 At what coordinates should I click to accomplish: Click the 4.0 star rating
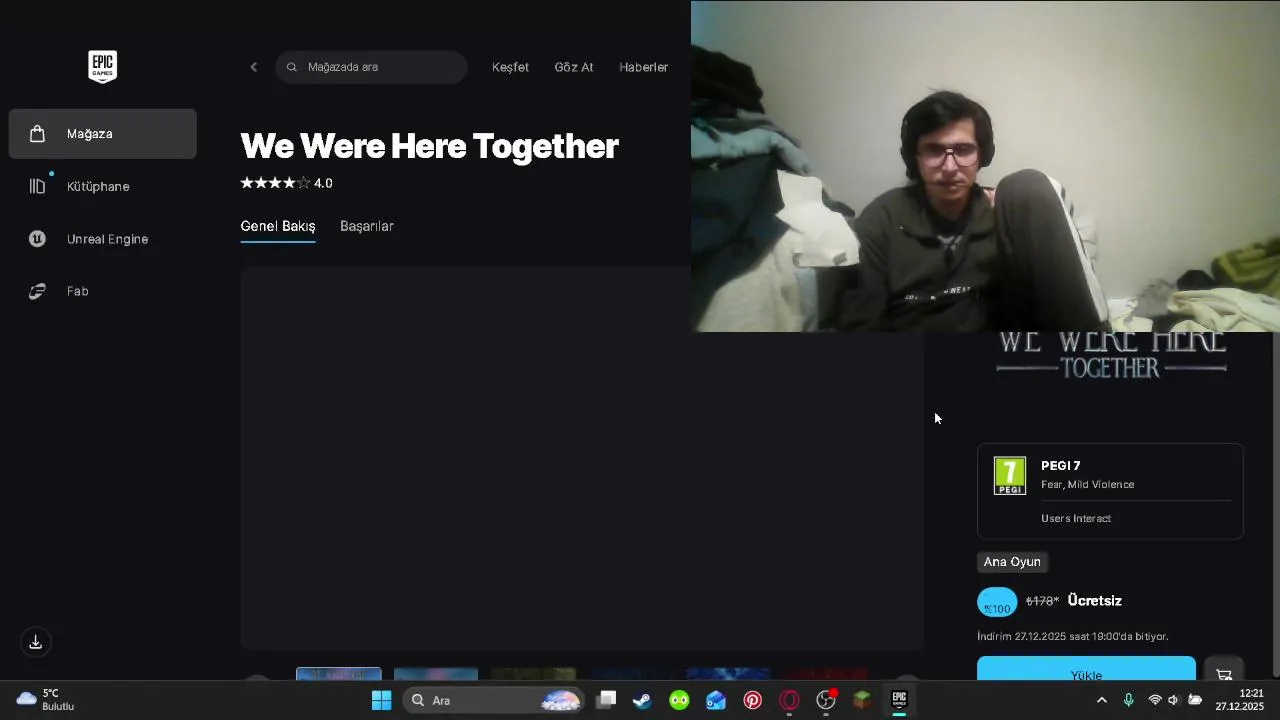[286, 183]
